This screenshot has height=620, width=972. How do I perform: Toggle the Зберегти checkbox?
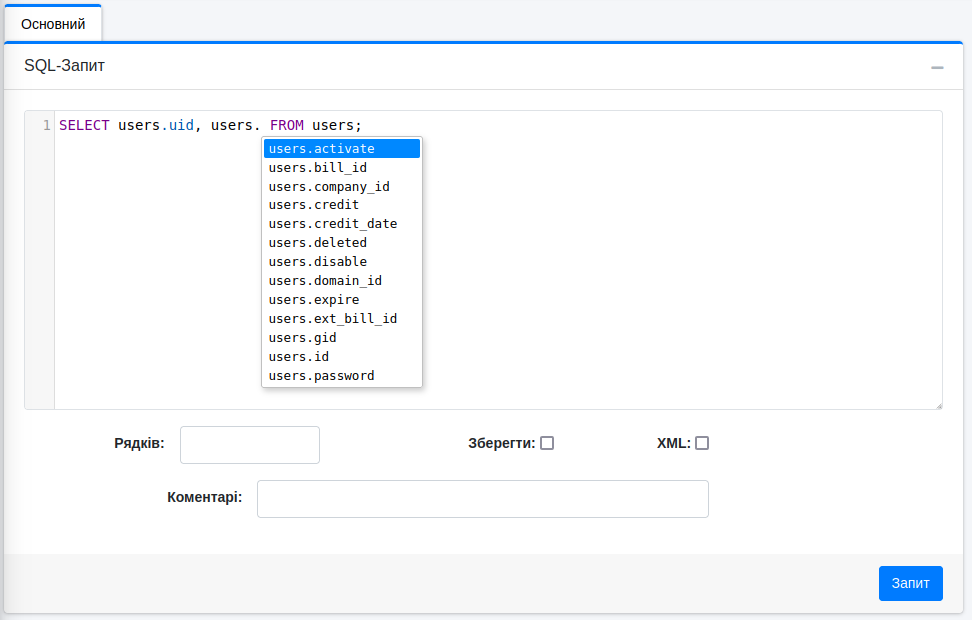(547, 443)
